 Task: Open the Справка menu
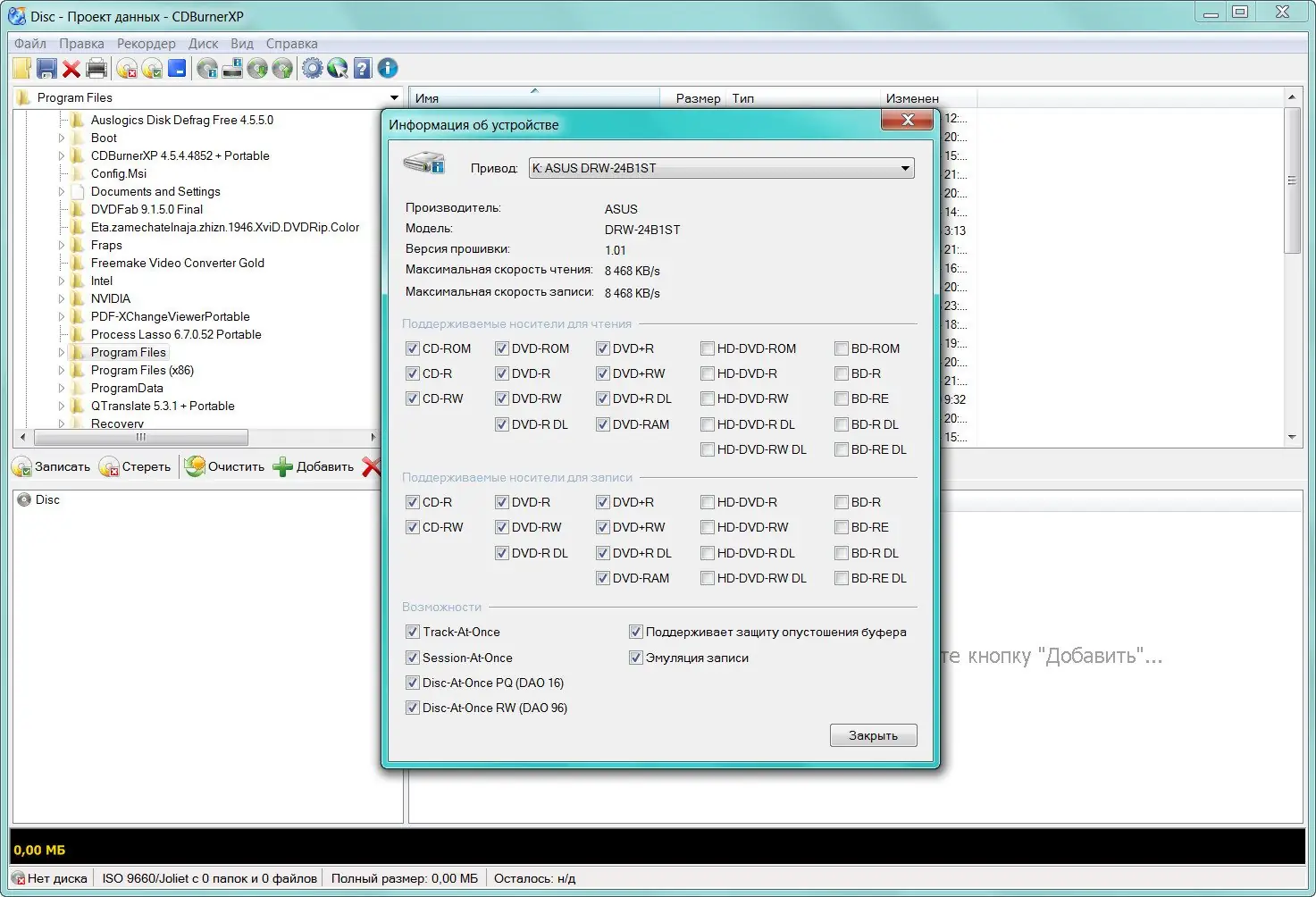pyautogui.click(x=291, y=43)
